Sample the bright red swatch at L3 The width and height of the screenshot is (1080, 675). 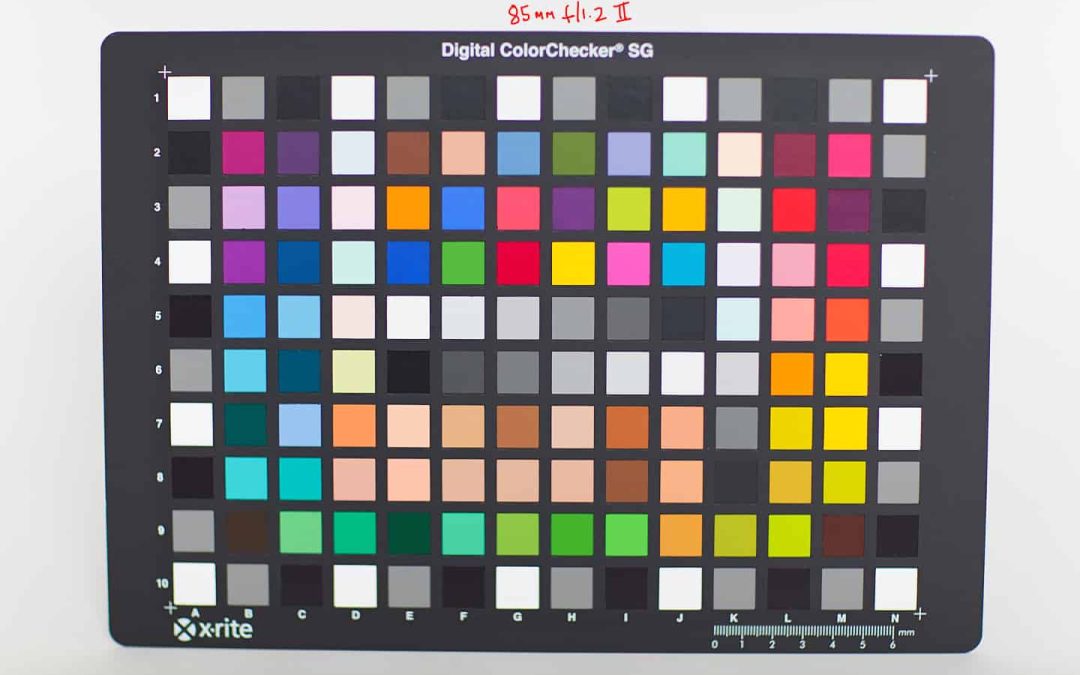794,208
